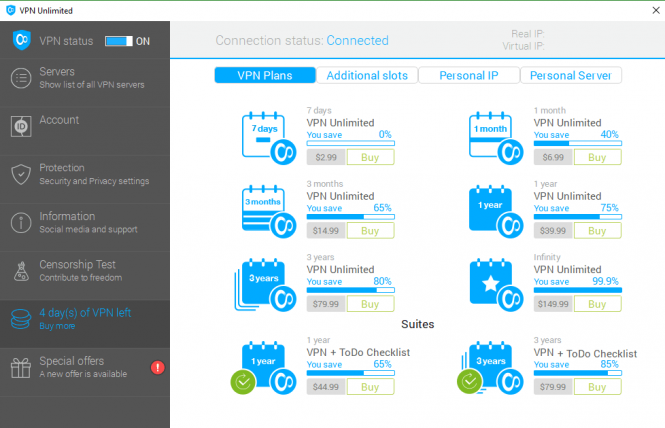Open the Personal IP tab
Image resolution: width=665 pixels, height=428 pixels.
(469, 76)
